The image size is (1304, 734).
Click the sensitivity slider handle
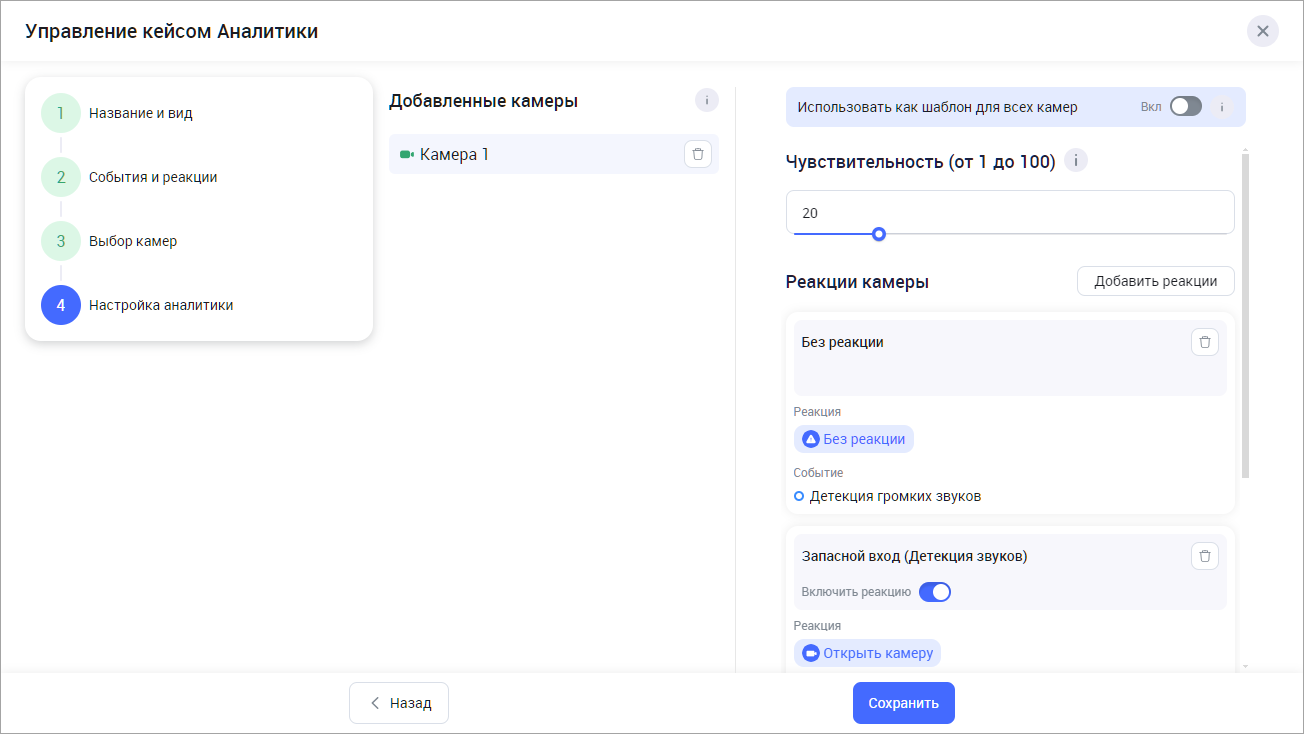878,234
